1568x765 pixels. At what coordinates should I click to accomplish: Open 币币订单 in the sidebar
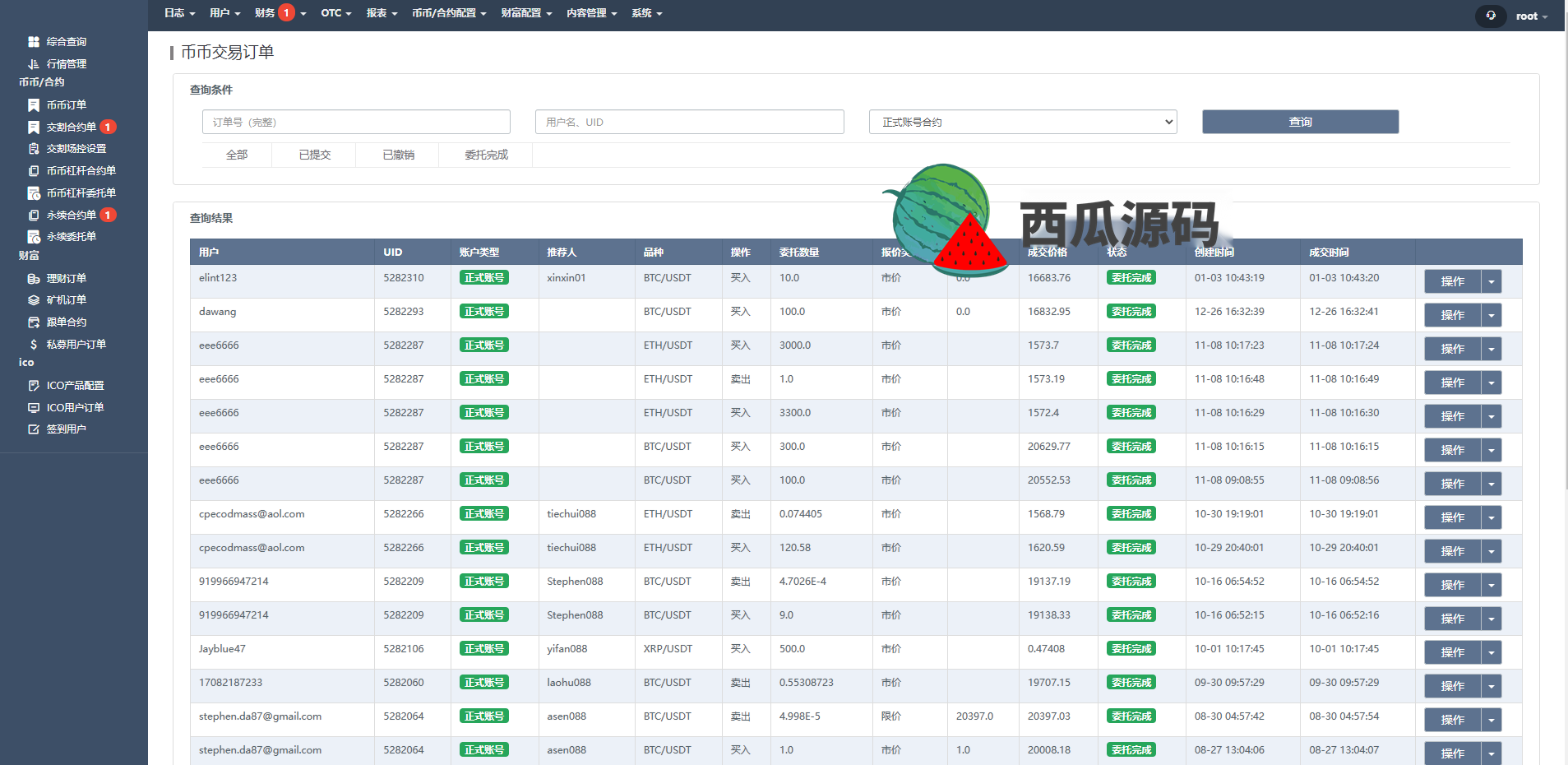pyautogui.click(x=66, y=104)
